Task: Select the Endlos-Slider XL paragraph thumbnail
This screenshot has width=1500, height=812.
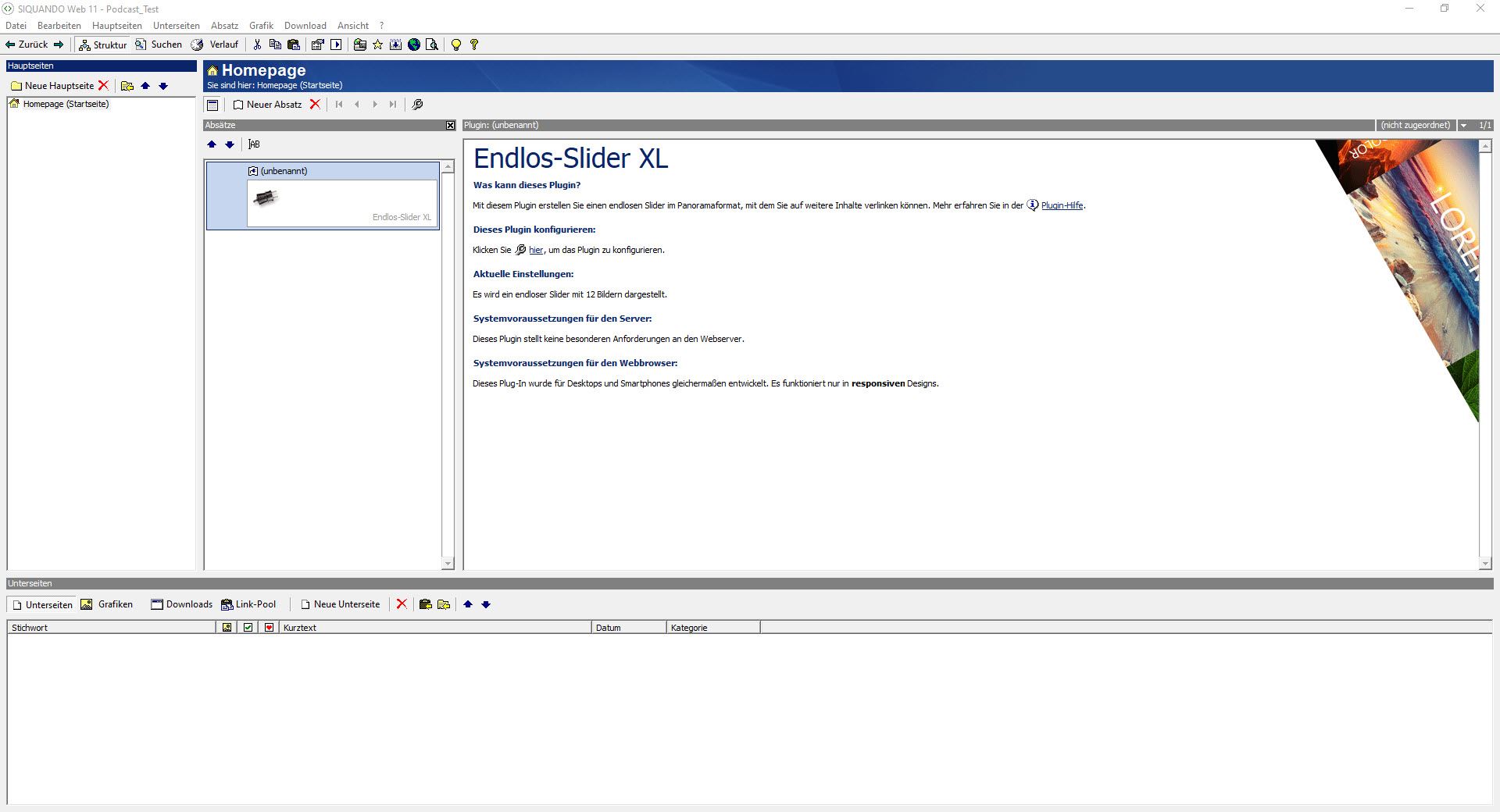Action: (342, 203)
